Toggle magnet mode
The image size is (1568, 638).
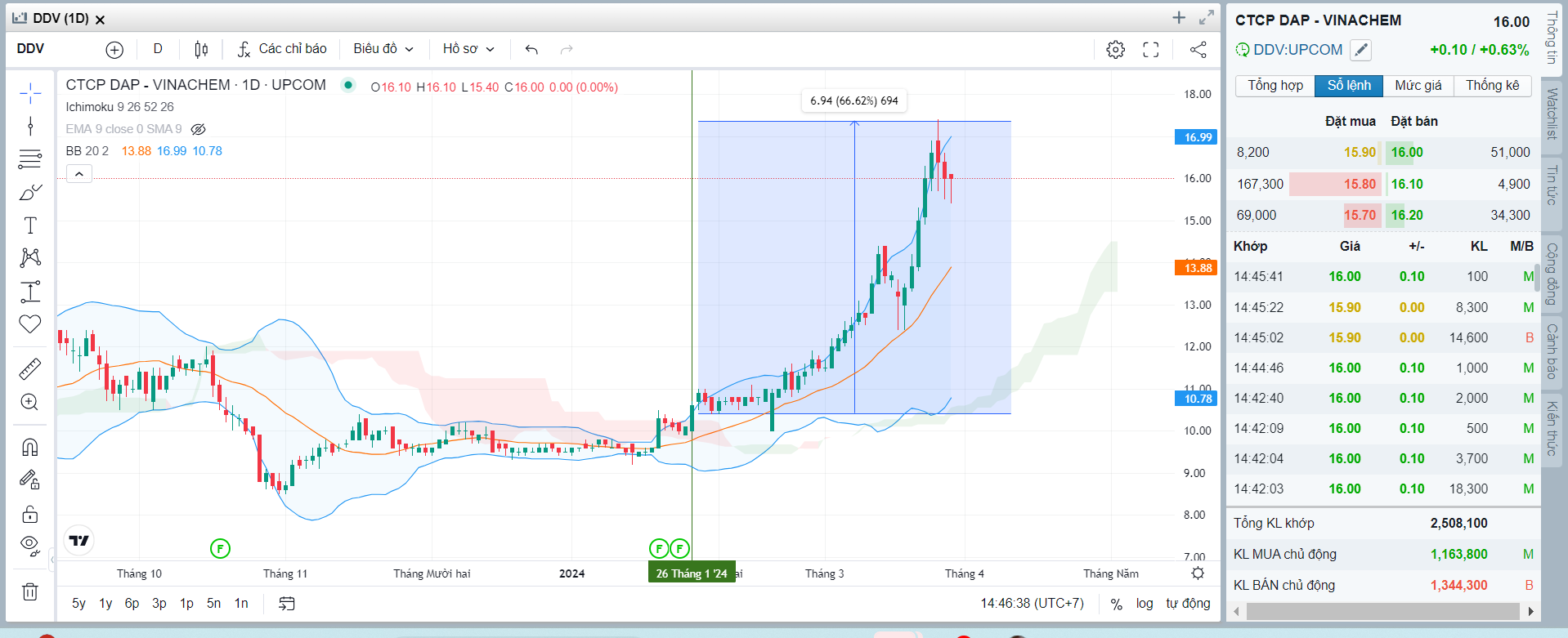(x=30, y=447)
